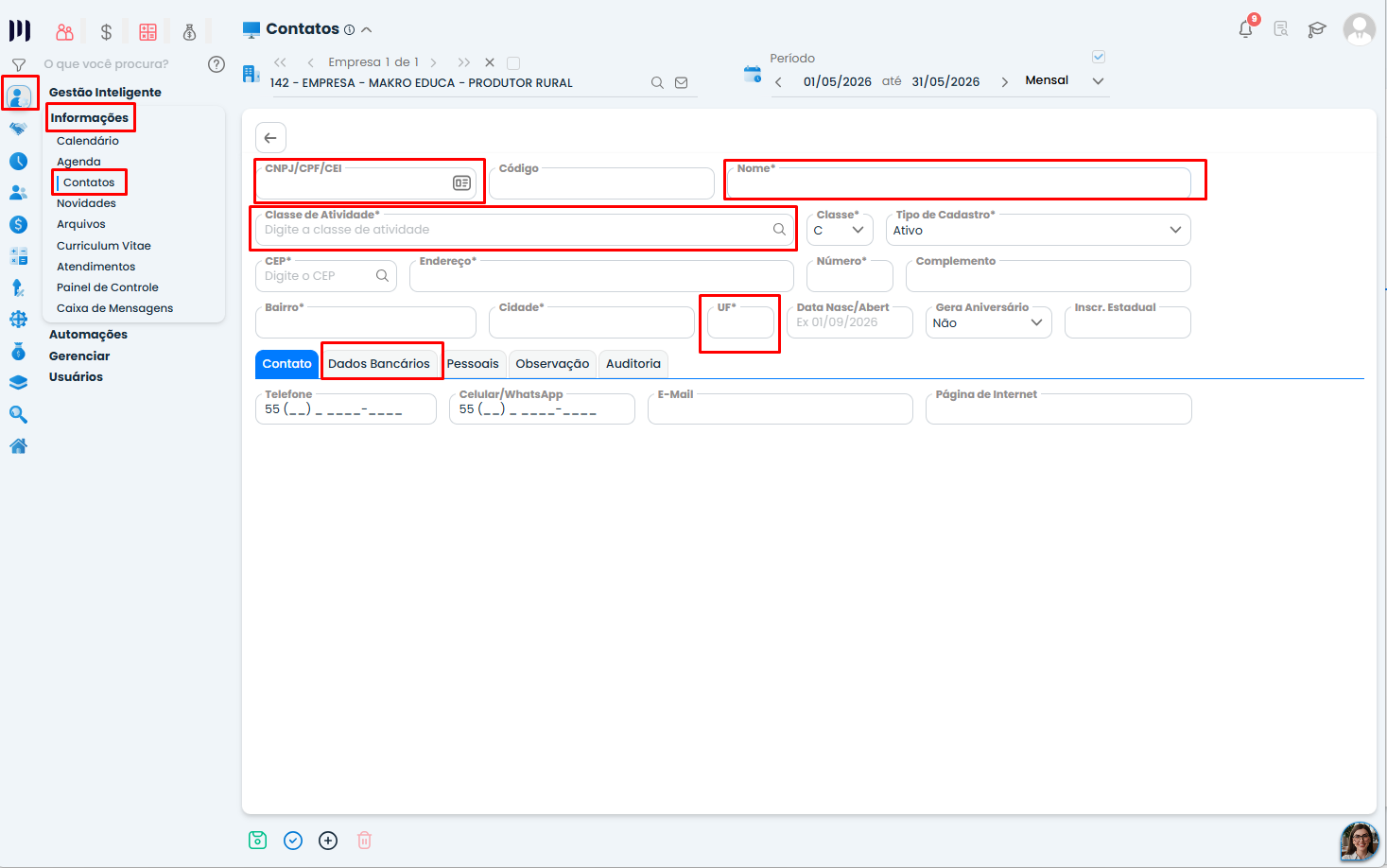Open Painel de Controle menu item
Viewport: 1387px width, 868px height.
point(108,287)
